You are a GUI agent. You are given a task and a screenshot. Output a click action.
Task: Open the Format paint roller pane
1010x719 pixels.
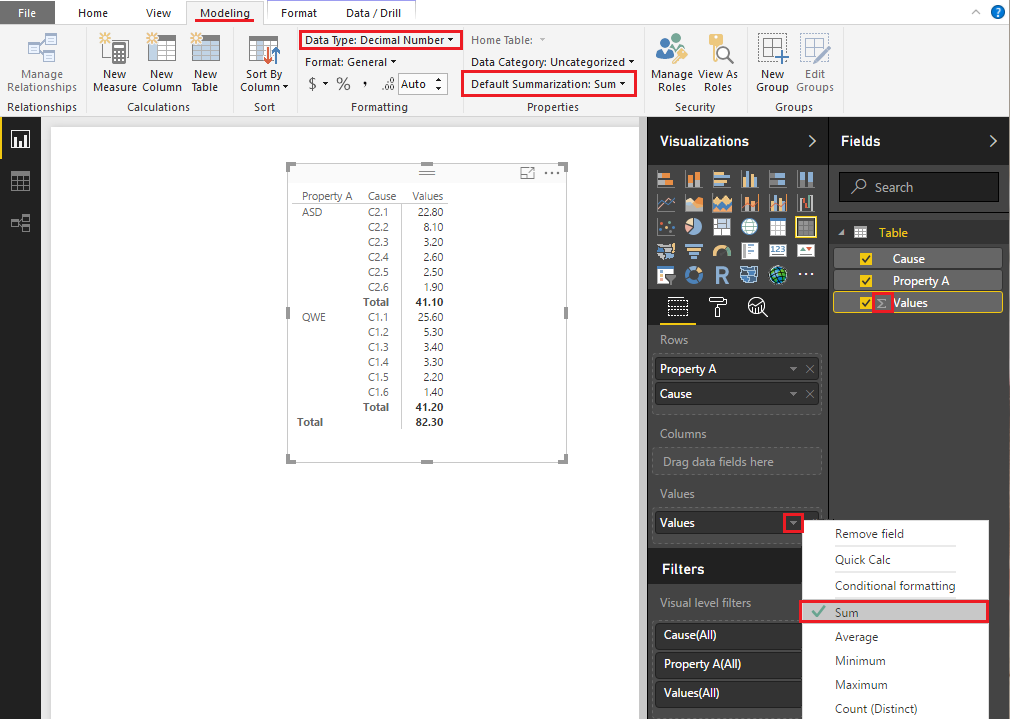tap(718, 307)
